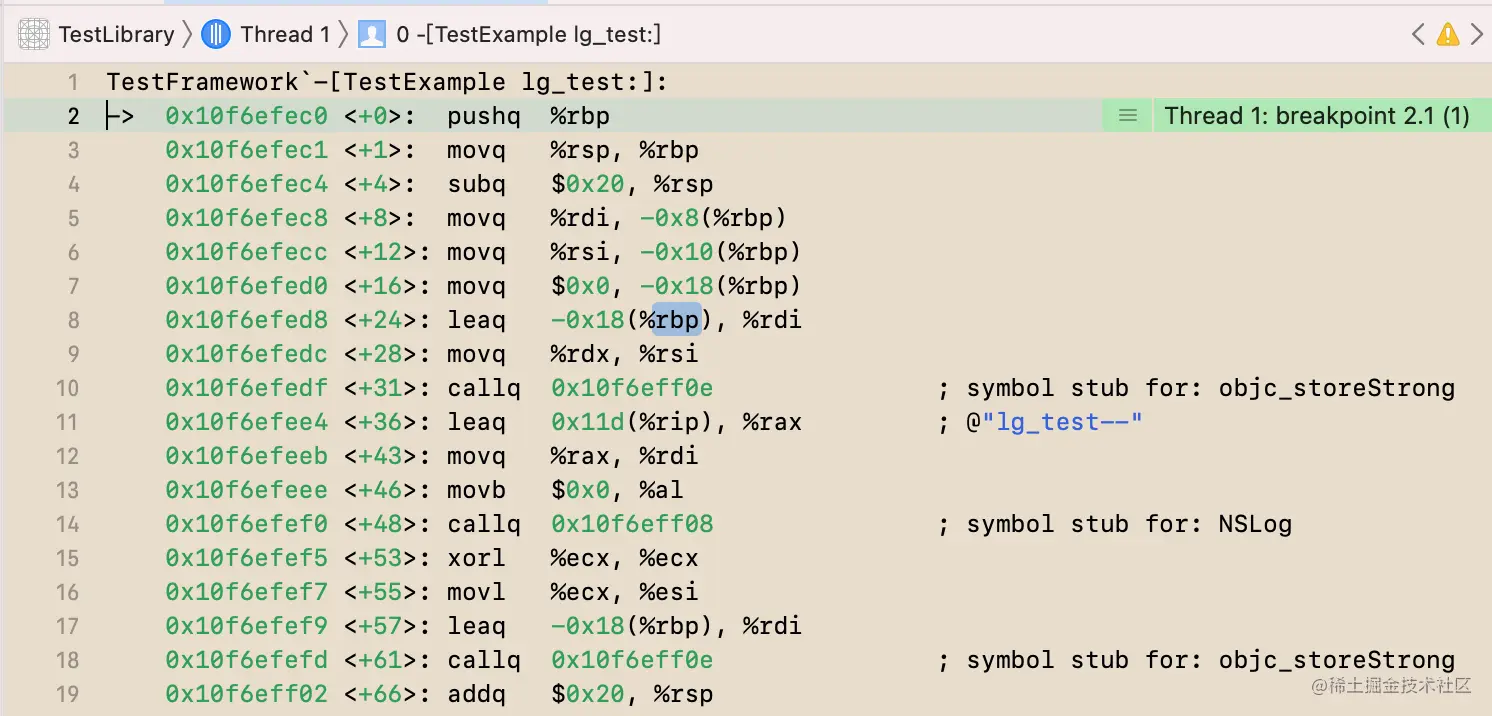Viewport: 1492px width, 716px height.
Task: Toggle a breakpoint on line number 19
Action: pos(67,694)
